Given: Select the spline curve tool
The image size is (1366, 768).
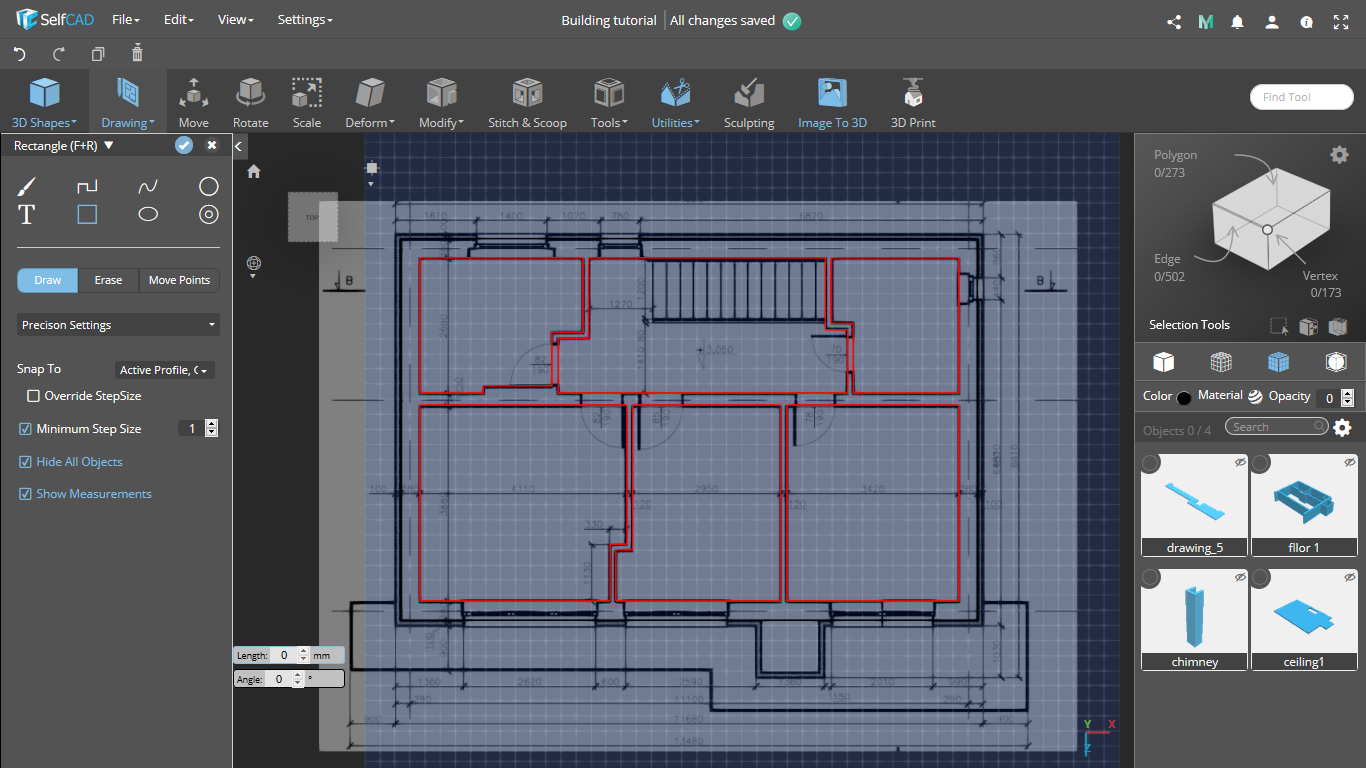Looking at the screenshot, I should (148, 186).
